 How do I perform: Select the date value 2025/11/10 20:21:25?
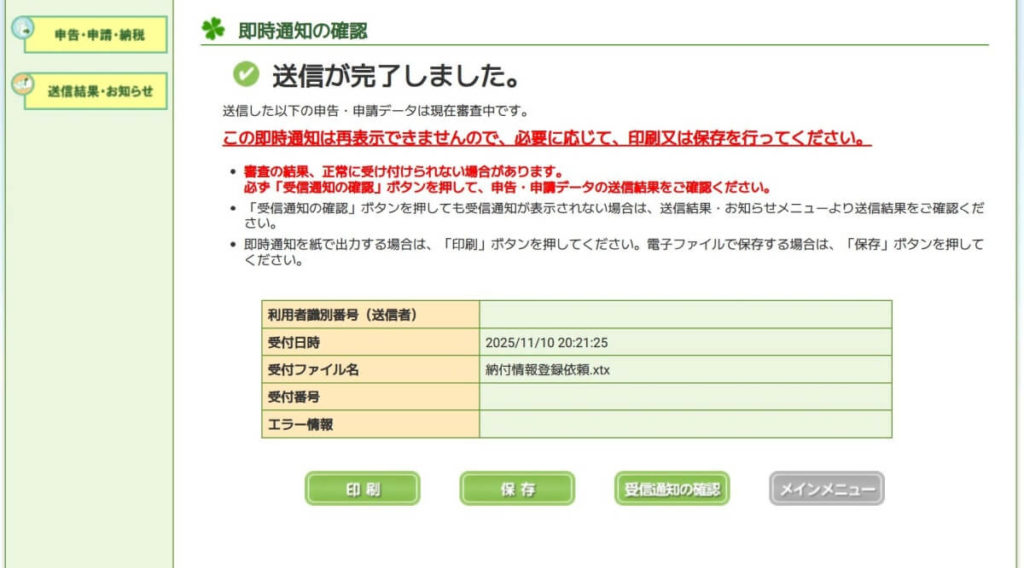tap(547, 343)
